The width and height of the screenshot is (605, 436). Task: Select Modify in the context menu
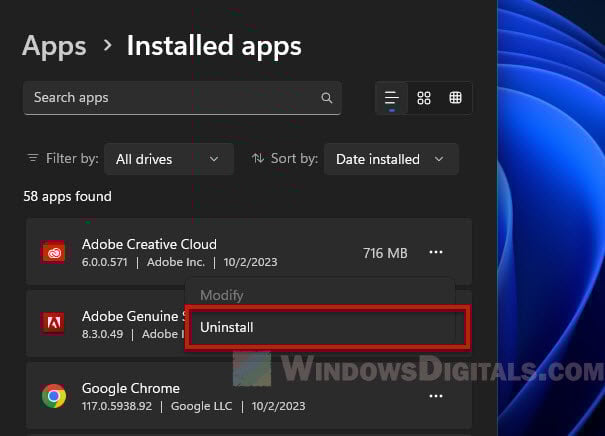(320, 295)
